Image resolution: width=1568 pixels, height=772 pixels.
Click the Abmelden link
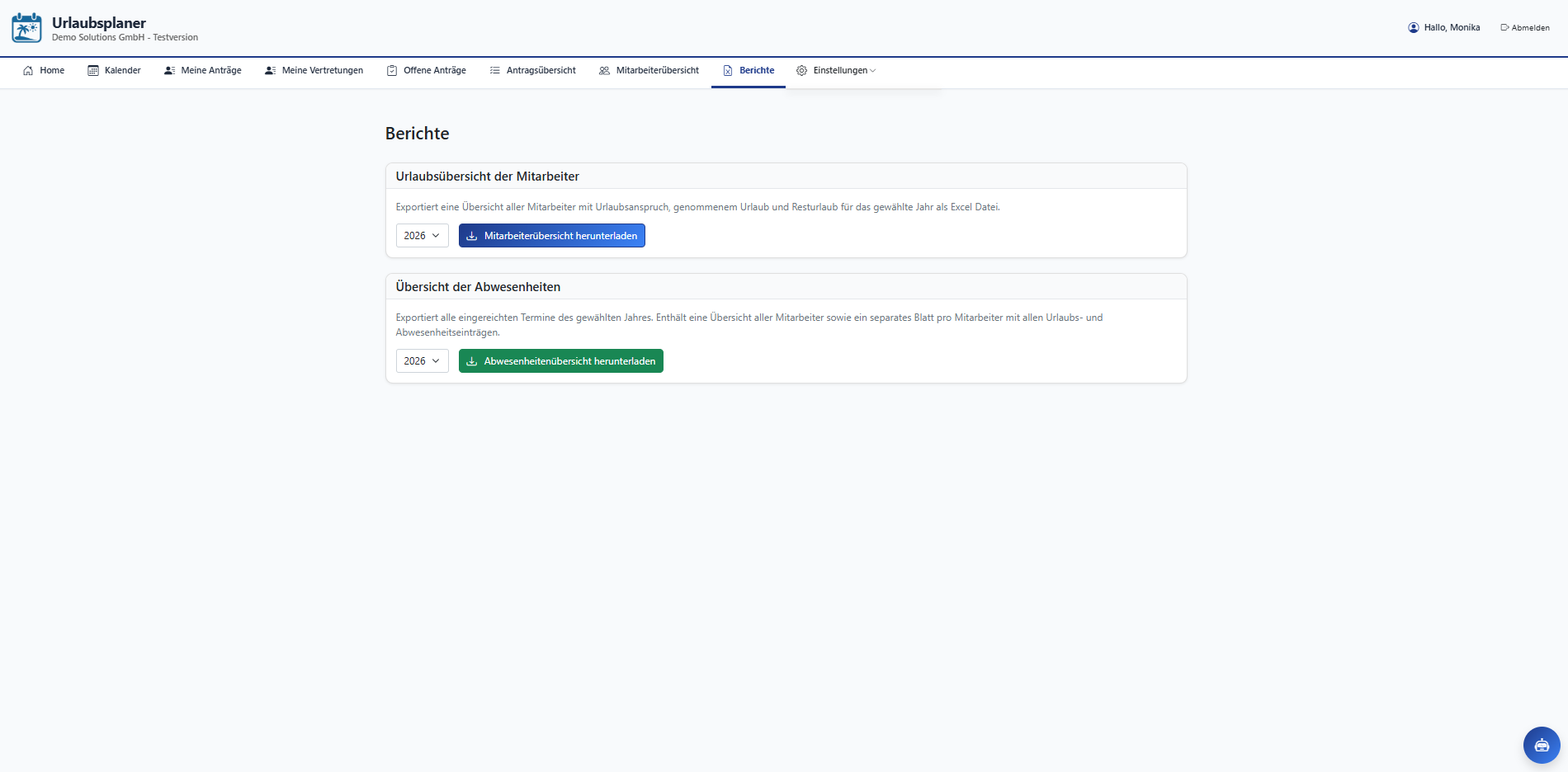coord(1525,27)
